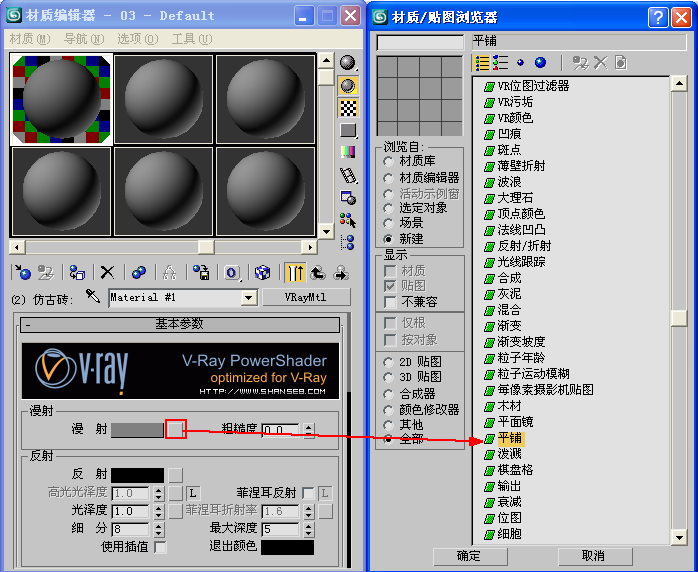Switch browser to large icons view

540,62
